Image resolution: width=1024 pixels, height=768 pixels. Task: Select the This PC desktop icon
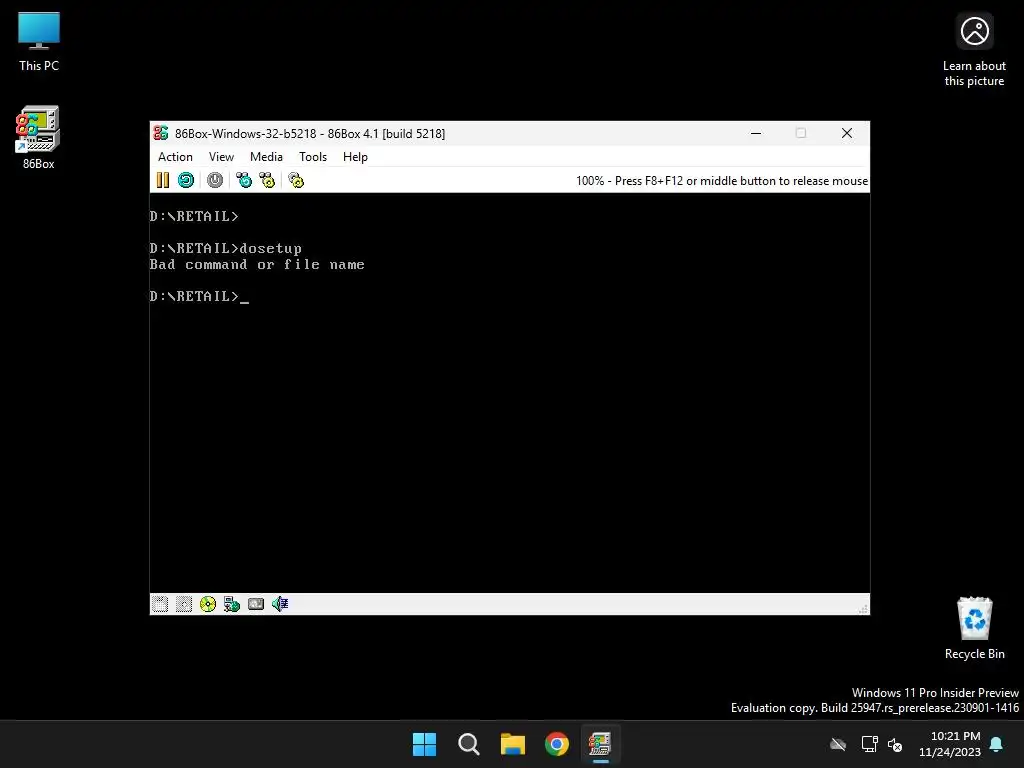(39, 42)
